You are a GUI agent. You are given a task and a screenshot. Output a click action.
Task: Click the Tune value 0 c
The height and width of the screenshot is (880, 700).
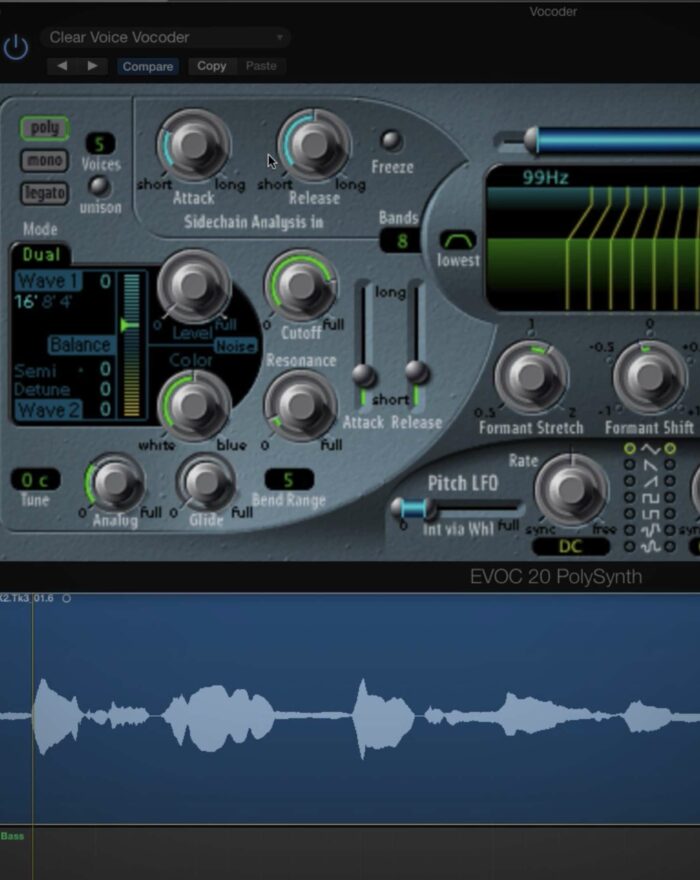(x=35, y=480)
